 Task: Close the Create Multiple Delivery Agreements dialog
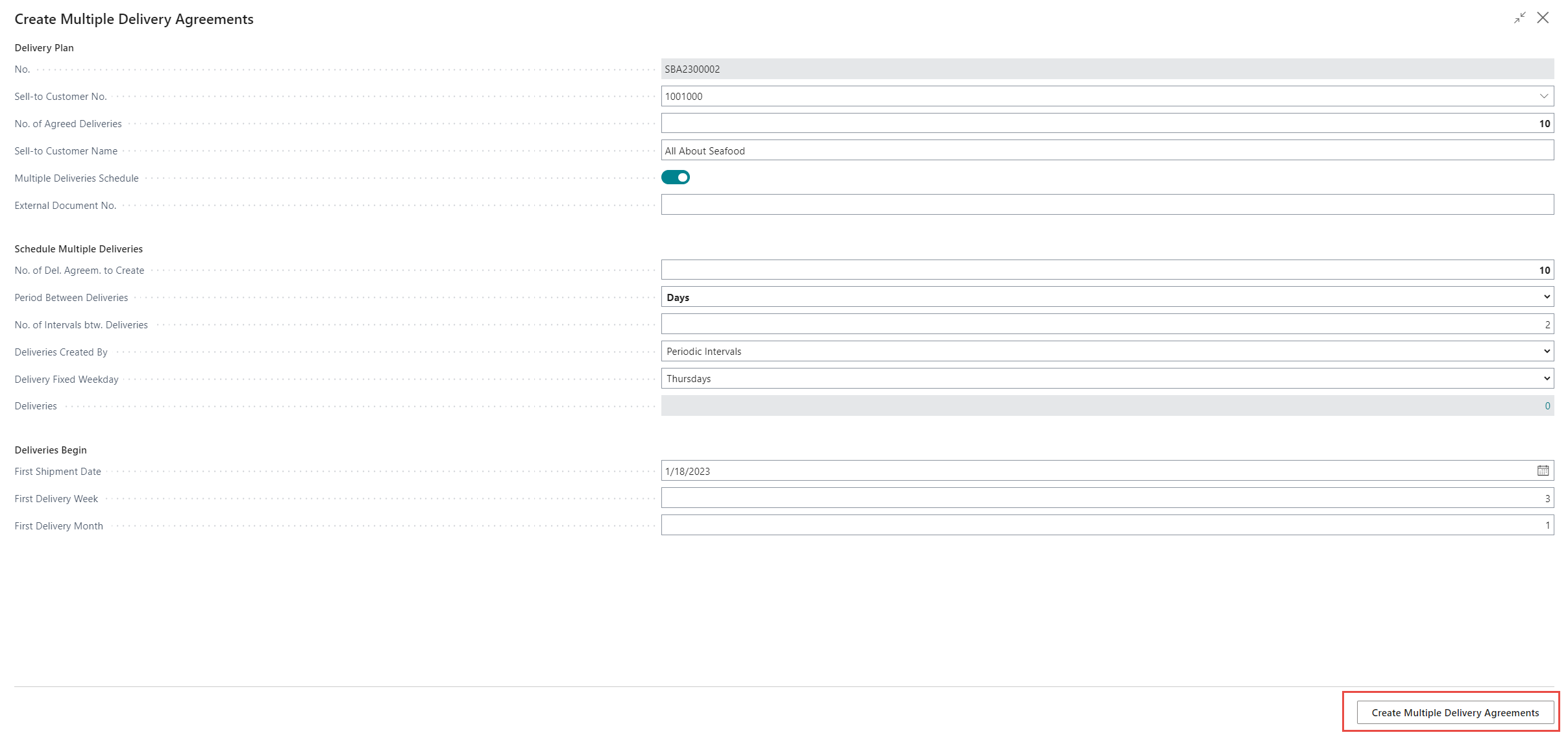1543,18
